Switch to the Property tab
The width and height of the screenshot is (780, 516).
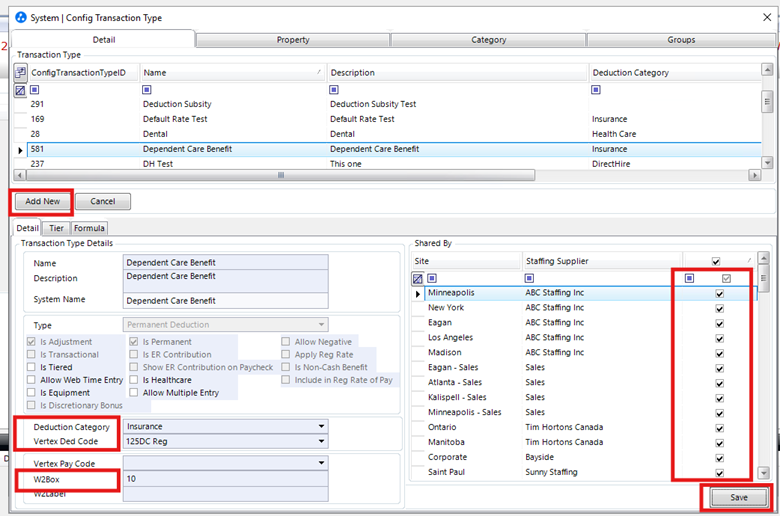292,40
